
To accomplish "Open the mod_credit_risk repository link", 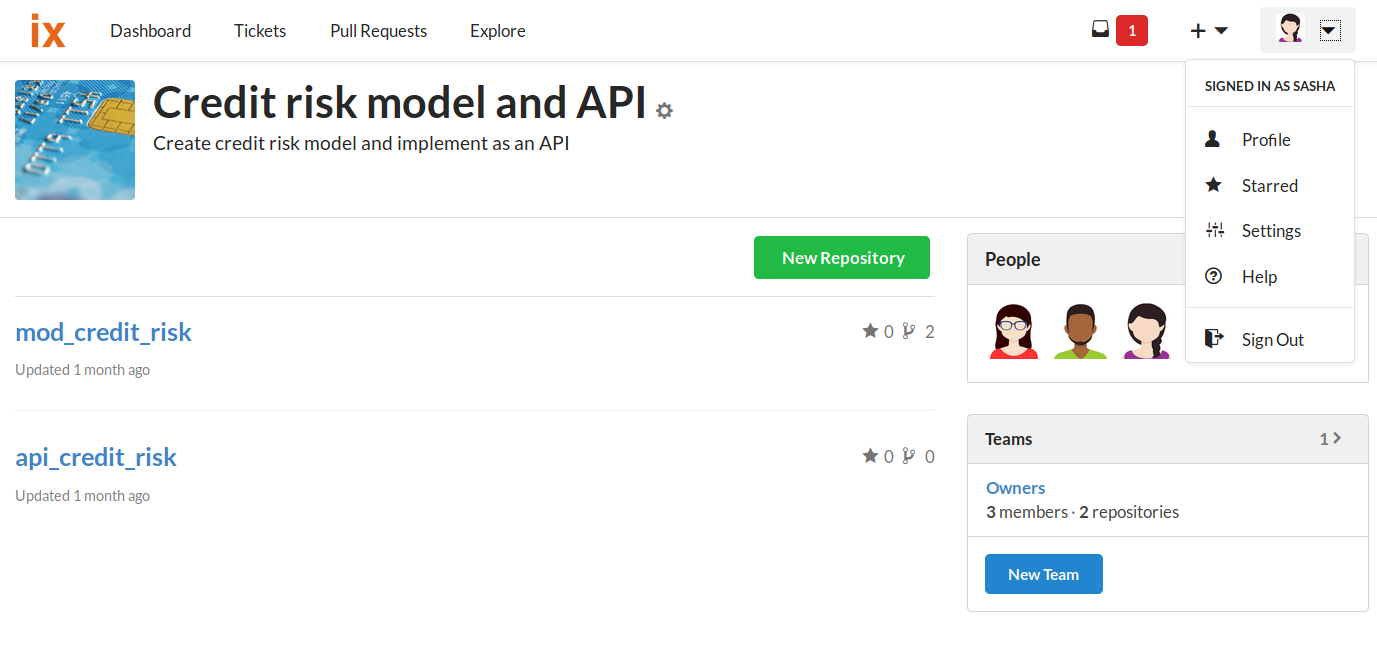I will 103,332.
